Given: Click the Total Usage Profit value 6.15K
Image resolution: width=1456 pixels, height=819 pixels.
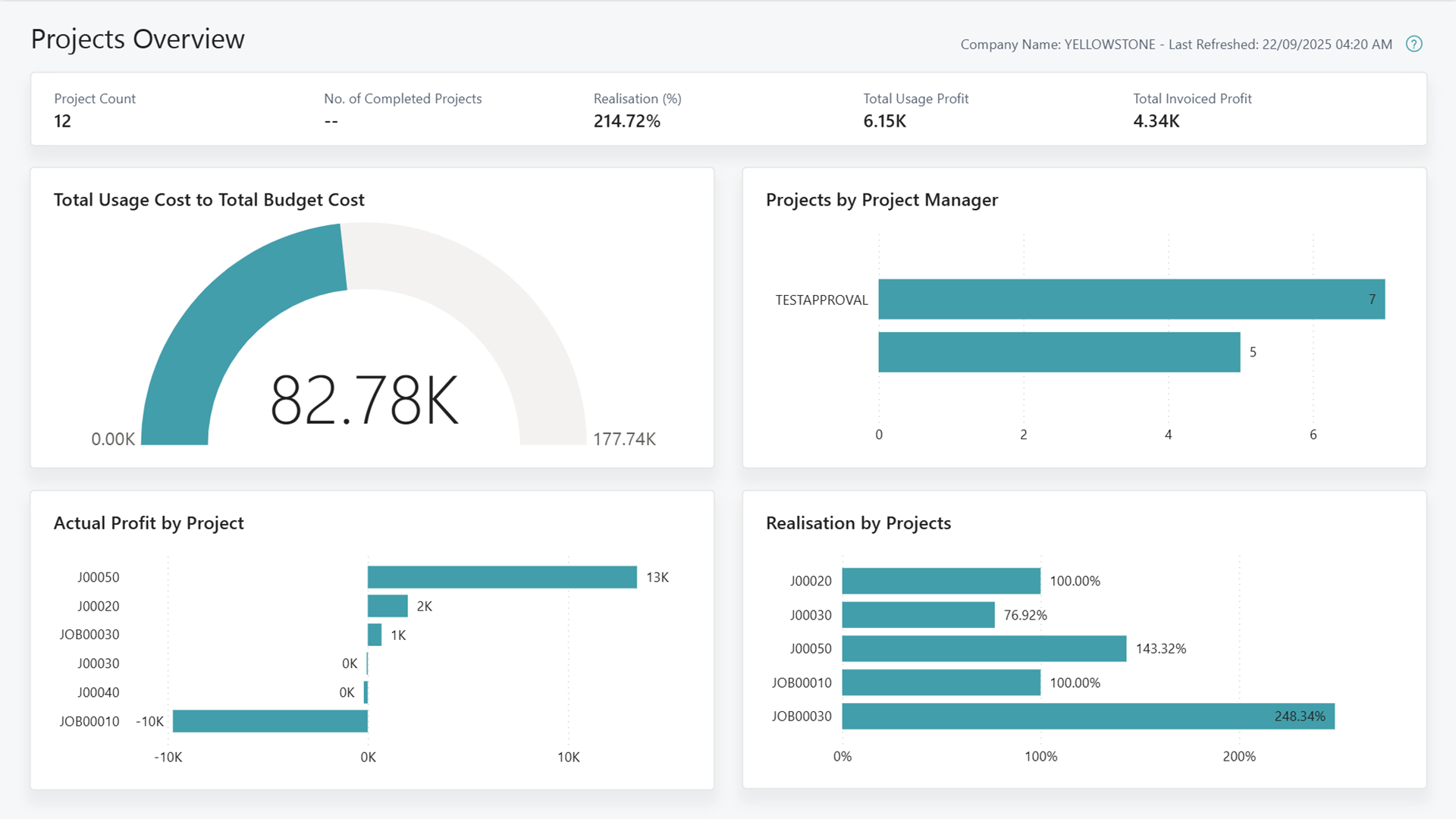Looking at the screenshot, I should (915, 110).
